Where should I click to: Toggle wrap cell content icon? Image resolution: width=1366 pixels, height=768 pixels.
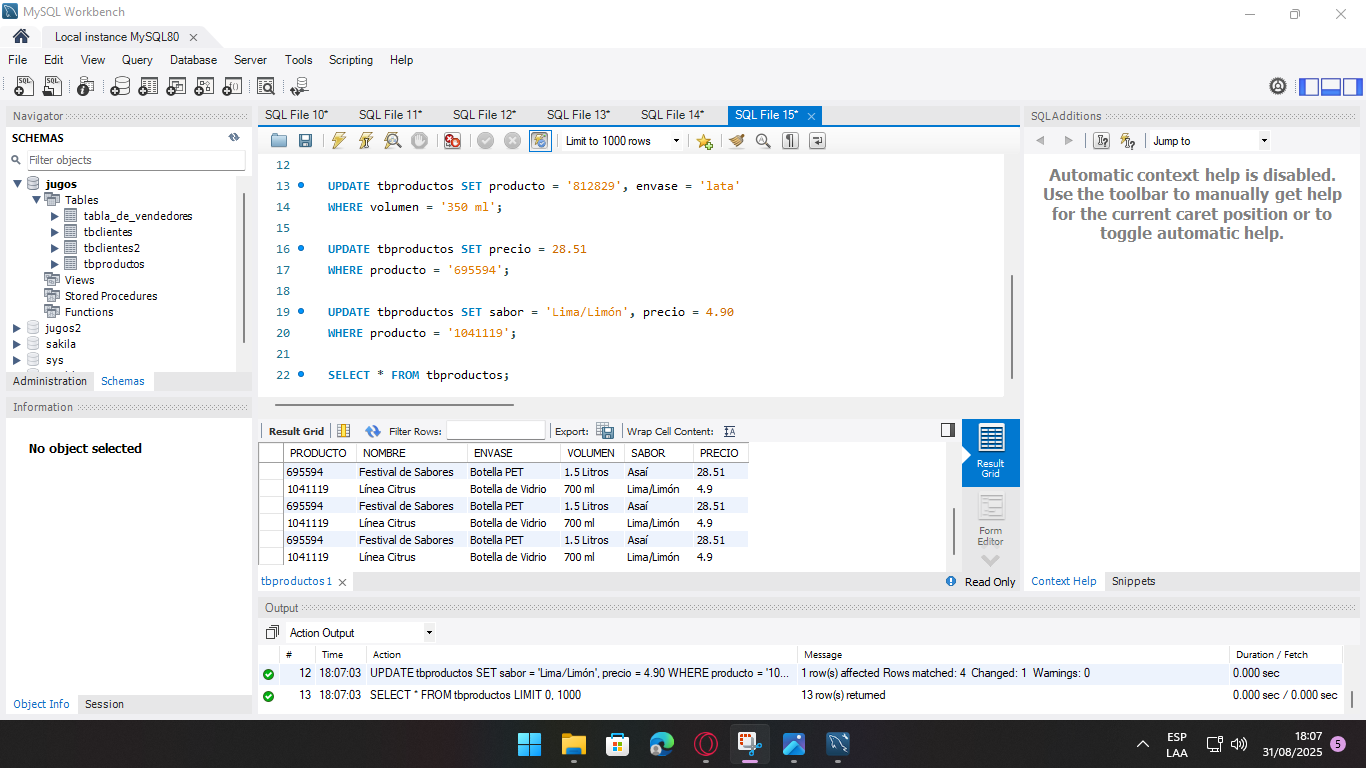point(730,431)
